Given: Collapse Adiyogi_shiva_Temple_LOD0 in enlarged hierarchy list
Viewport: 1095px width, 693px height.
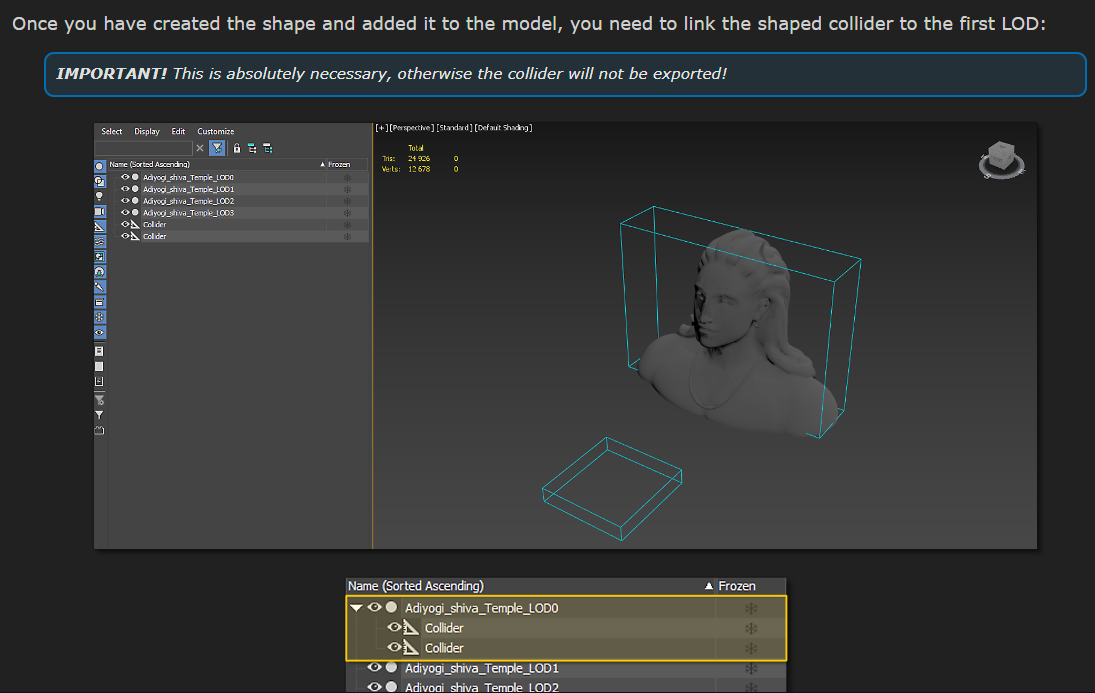Looking at the screenshot, I should click(x=356, y=608).
